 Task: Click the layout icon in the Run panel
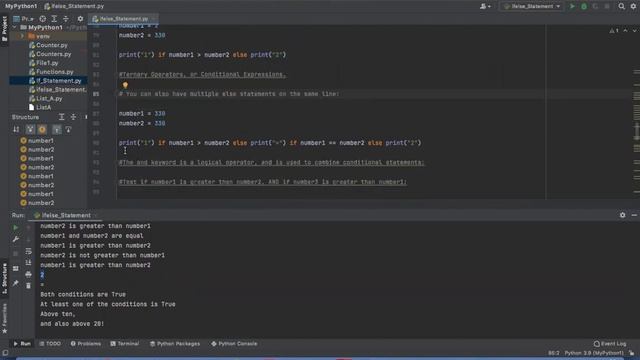[x=16, y=269]
